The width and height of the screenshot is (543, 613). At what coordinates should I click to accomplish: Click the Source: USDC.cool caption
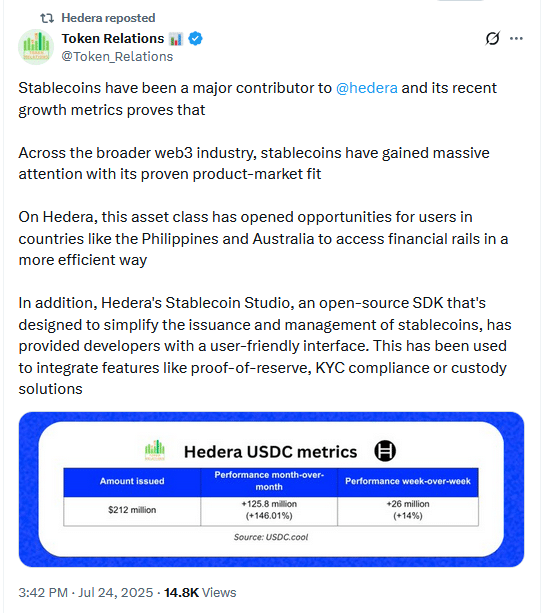271,537
